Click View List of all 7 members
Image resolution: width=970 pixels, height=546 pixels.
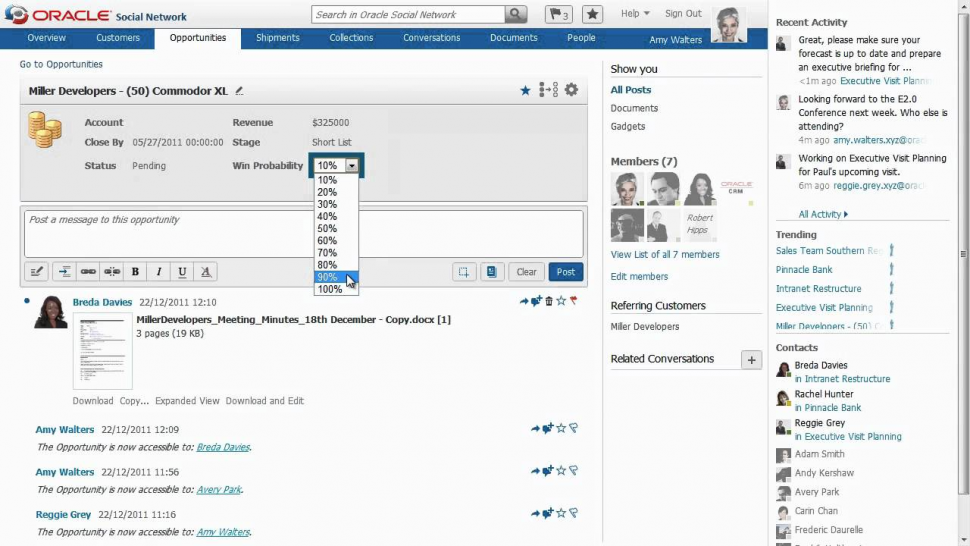(x=665, y=254)
